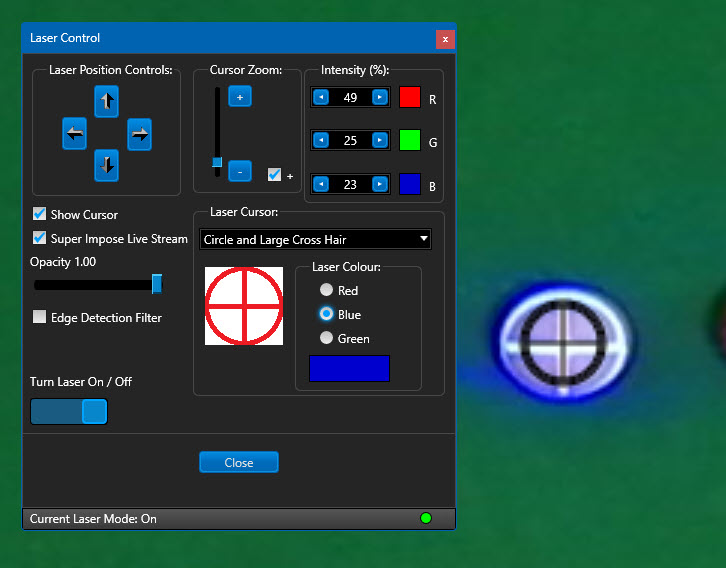Click the green laser status indicator light
Image resolution: width=726 pixels, height=568 pixels.
coord(426,518)
